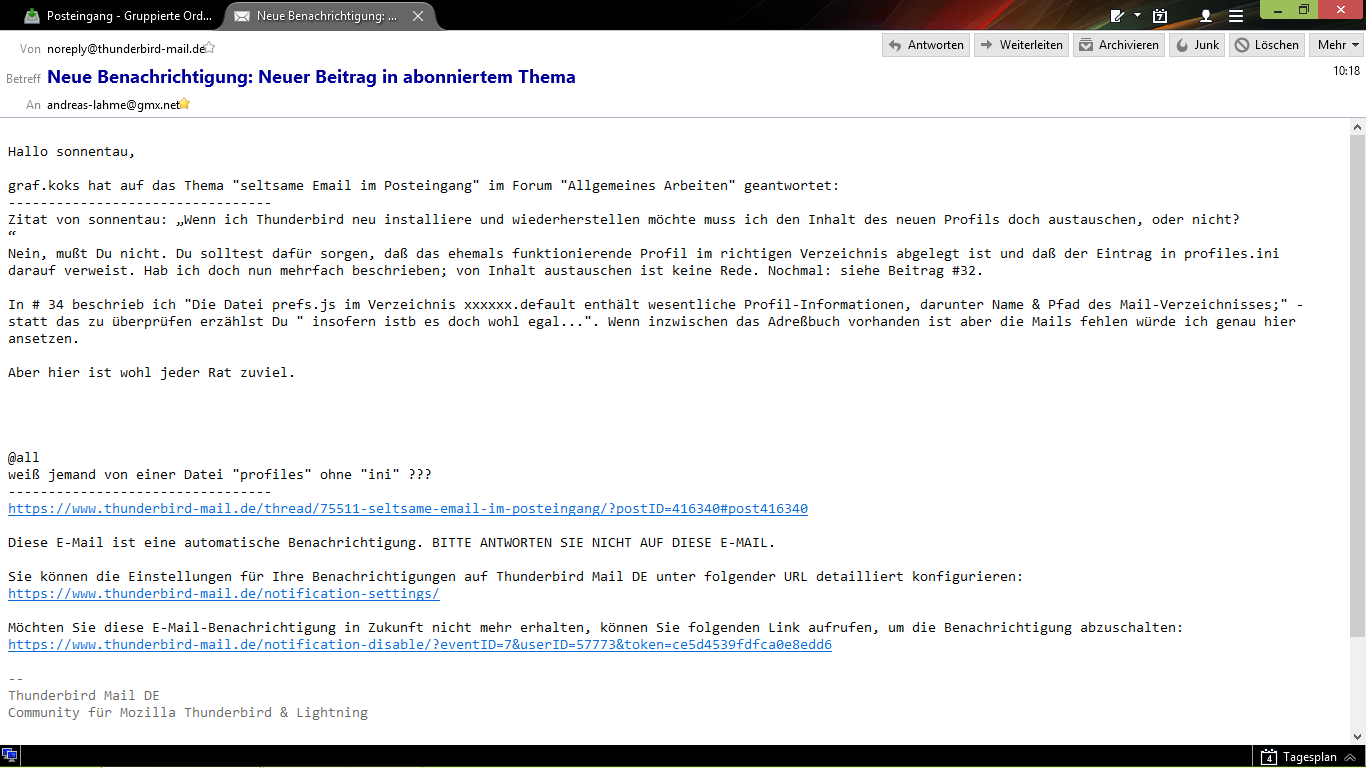This screenshot has width=1366, height=768.
Task: Mark the message as Junk
Action: pos(1197,45)
